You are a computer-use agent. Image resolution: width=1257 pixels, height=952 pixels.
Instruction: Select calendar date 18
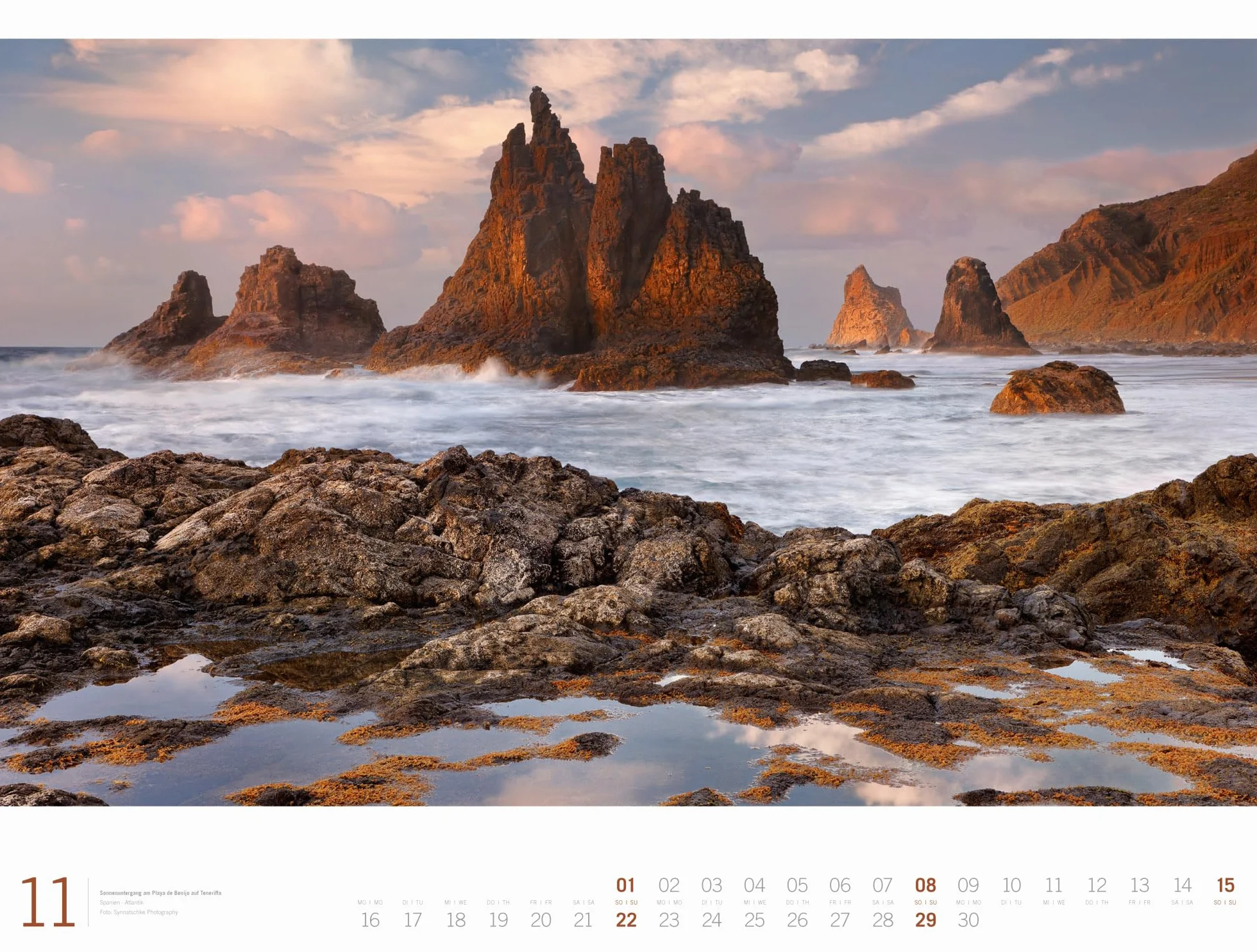(455, 920)
